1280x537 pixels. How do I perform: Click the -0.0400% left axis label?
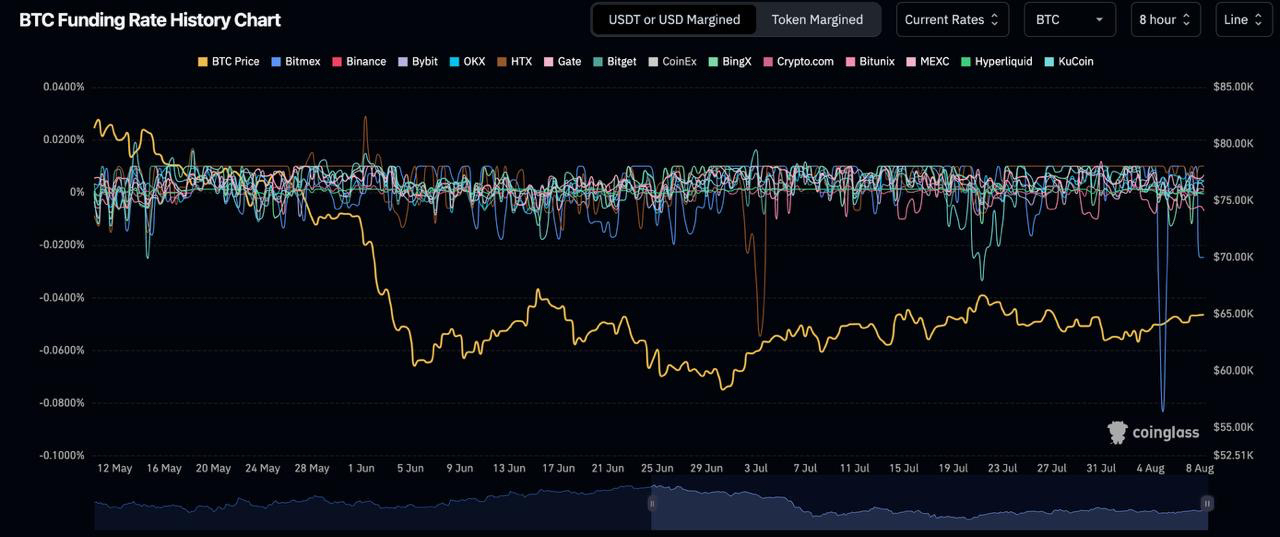point(62,298)
